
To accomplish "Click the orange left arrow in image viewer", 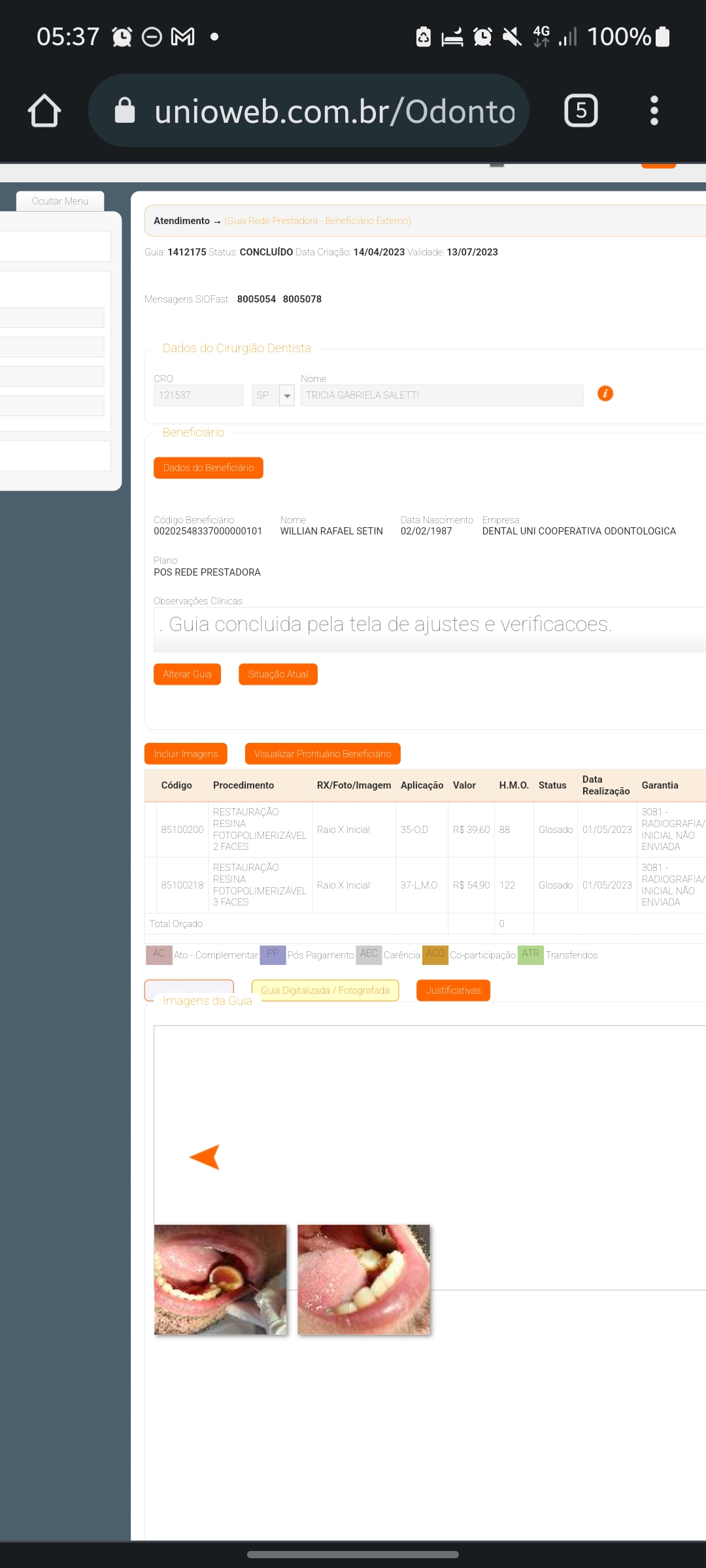I will click(x=205, y=1157).
